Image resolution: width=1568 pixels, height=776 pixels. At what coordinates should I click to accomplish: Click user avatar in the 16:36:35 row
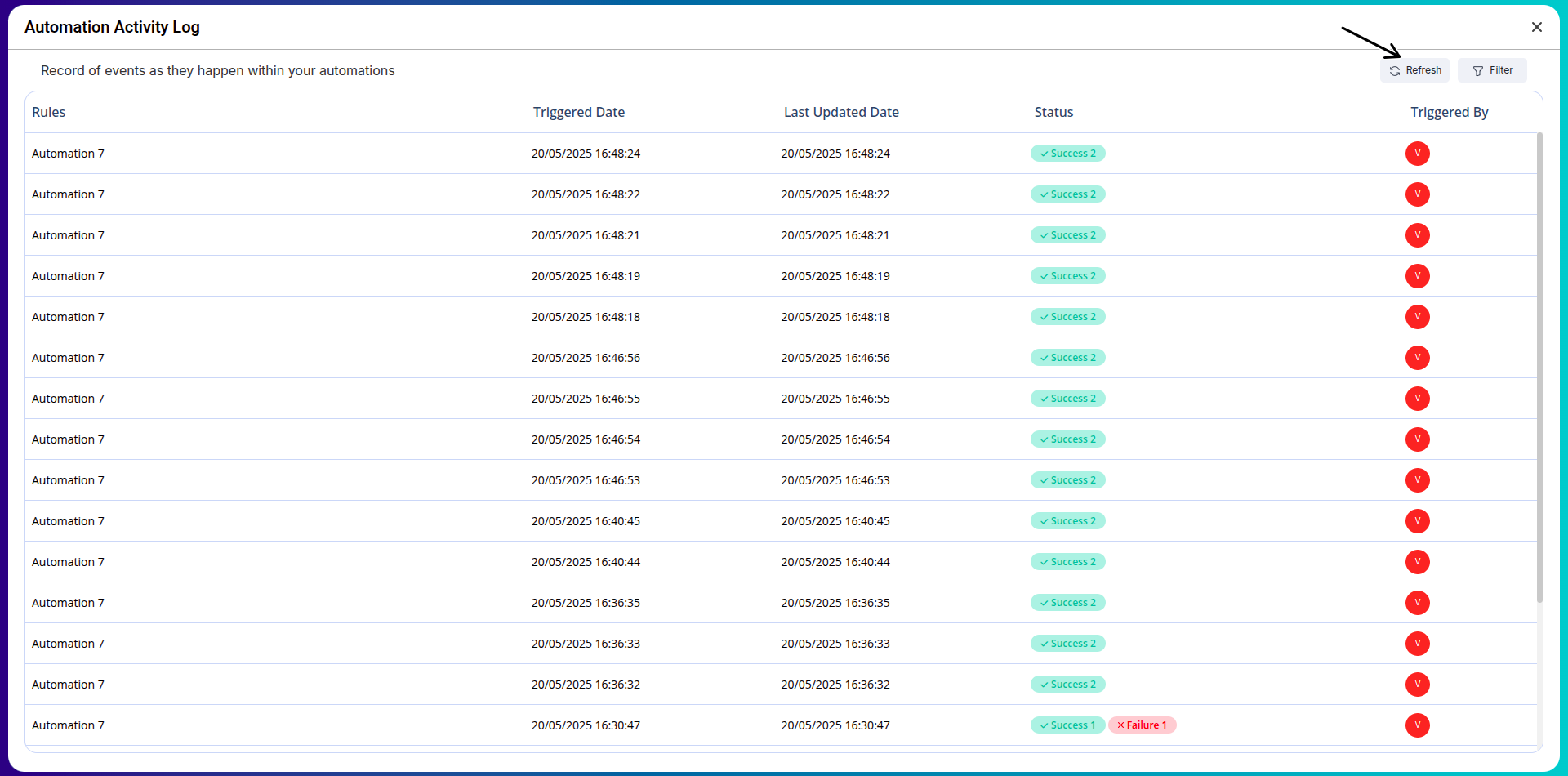[1417, 603]
